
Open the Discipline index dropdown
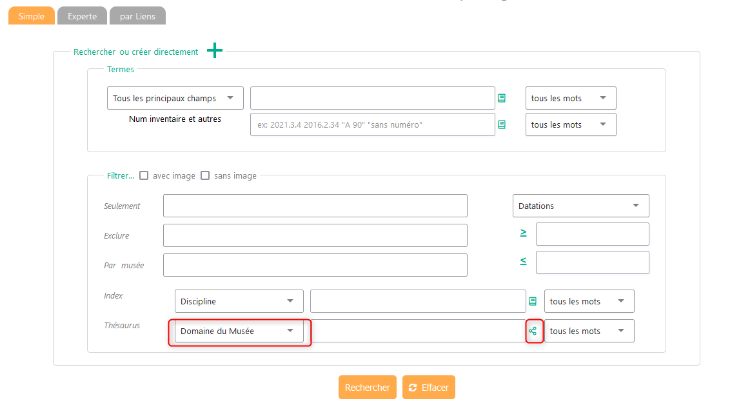pyautogui.click(x=239, y=301)
